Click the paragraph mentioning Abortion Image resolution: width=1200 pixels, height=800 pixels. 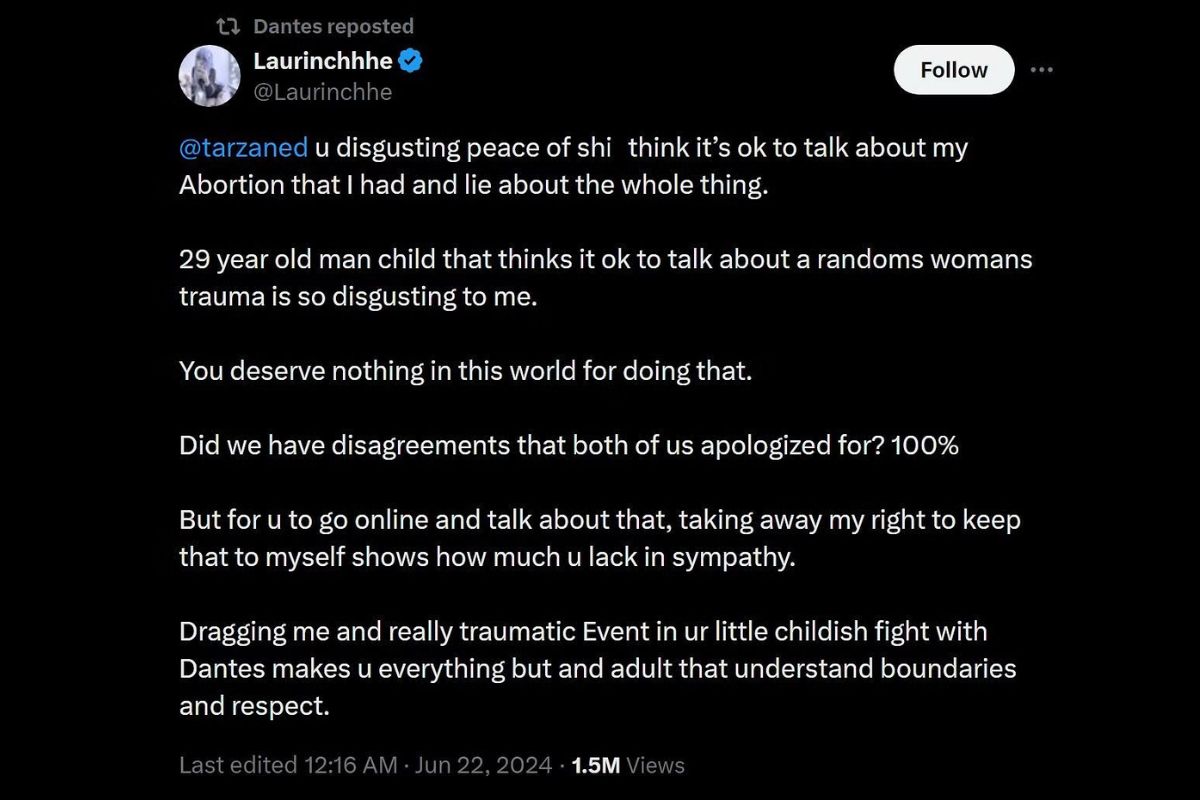[573, 167]
